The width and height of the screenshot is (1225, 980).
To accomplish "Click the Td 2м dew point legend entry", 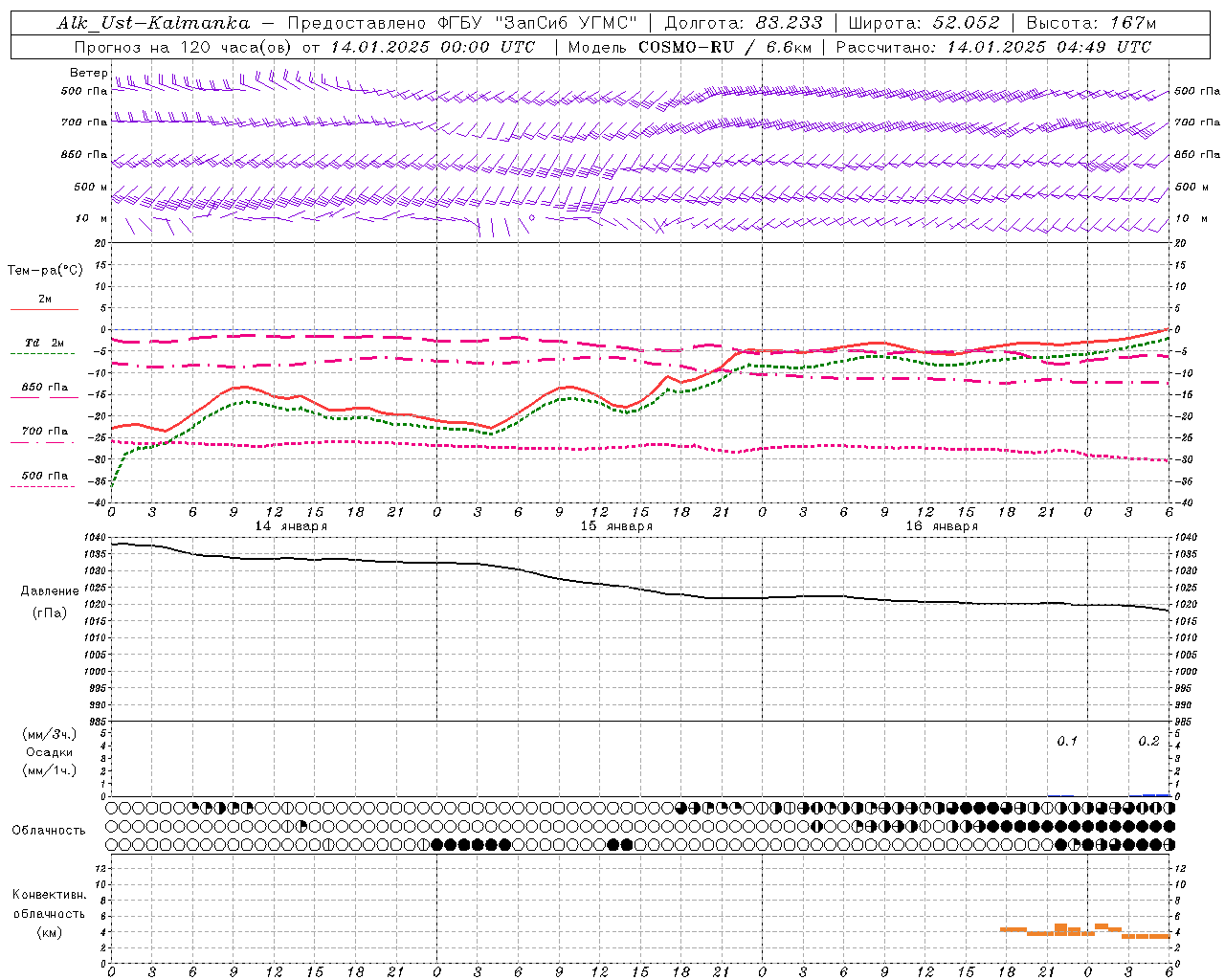I will (x=45, y=343).
